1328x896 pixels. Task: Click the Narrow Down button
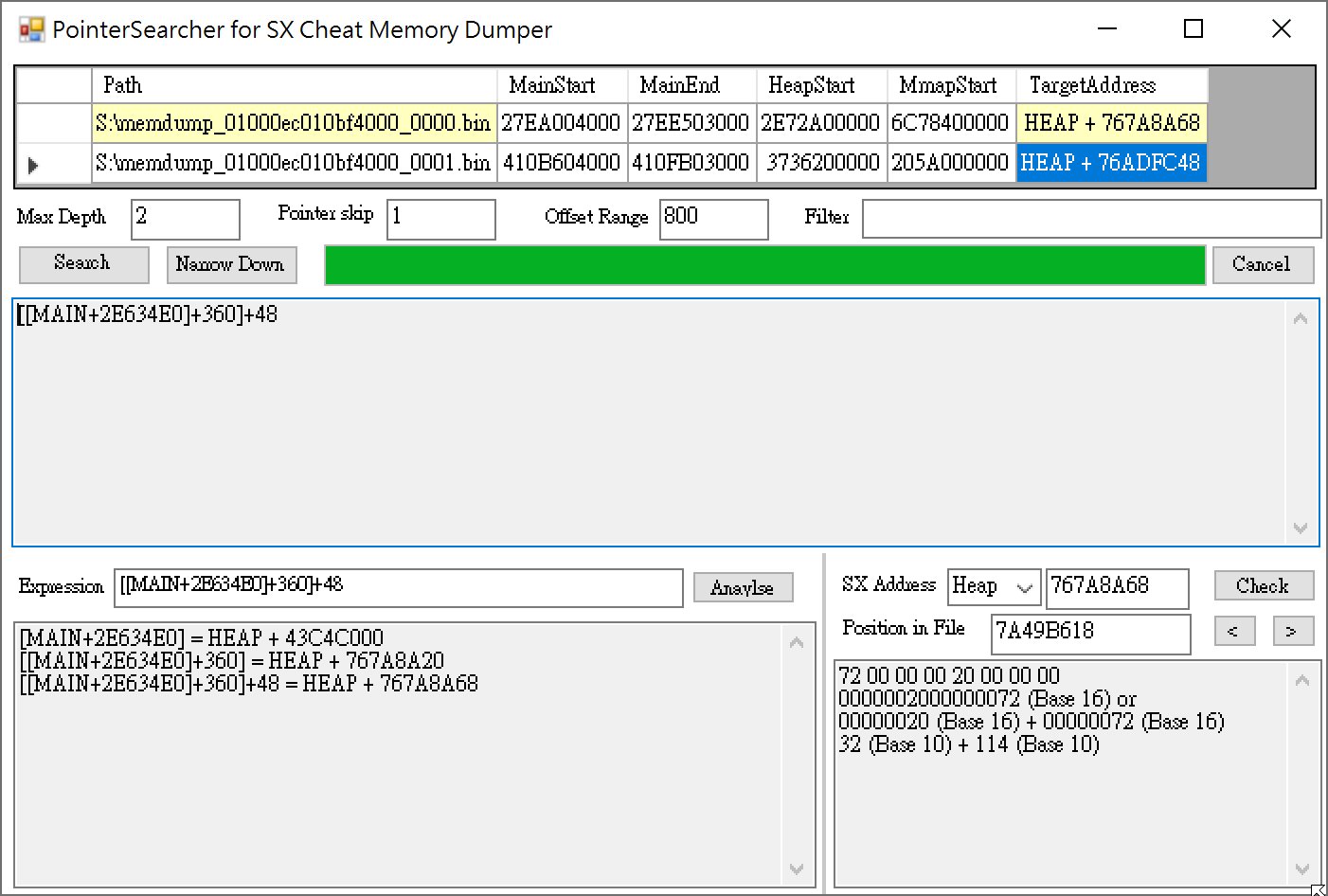click(231, 264)
